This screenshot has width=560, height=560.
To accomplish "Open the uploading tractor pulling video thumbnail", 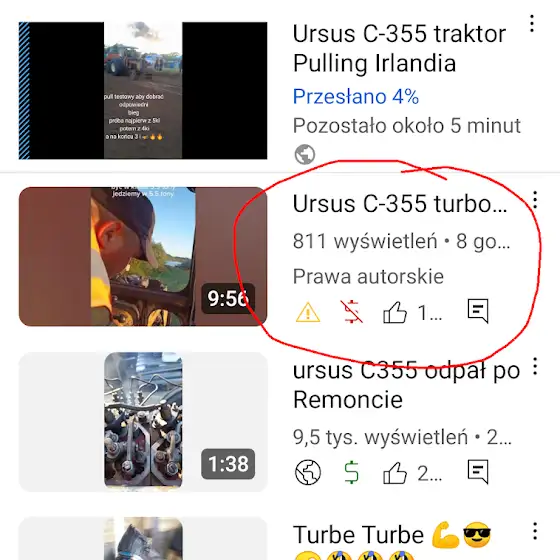I will click(143, 90).
